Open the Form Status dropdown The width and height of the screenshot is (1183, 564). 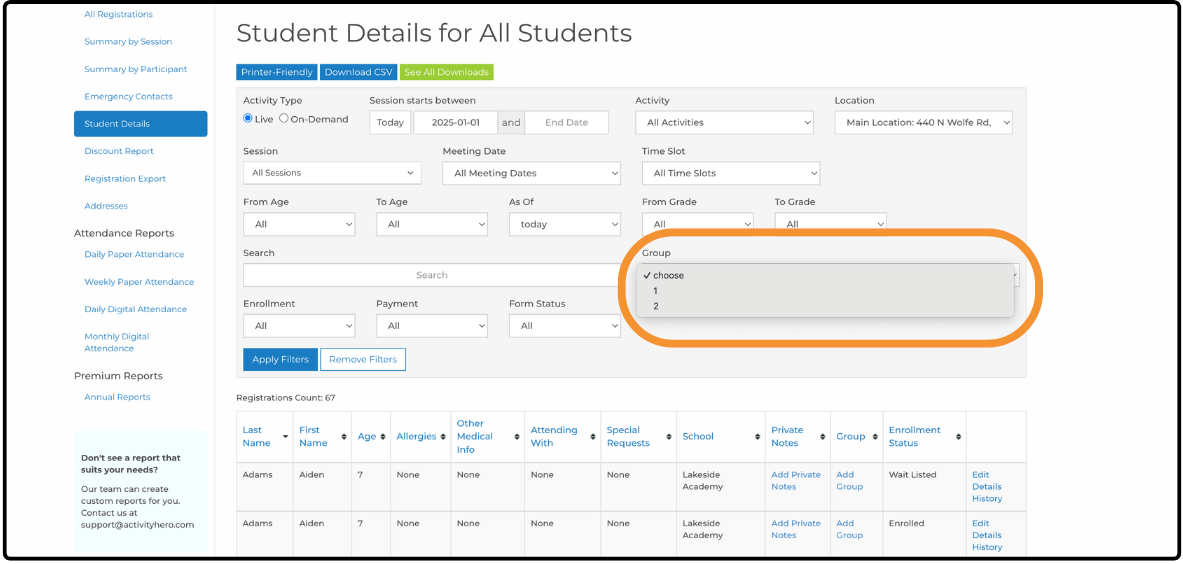click(x=564, y=326)
